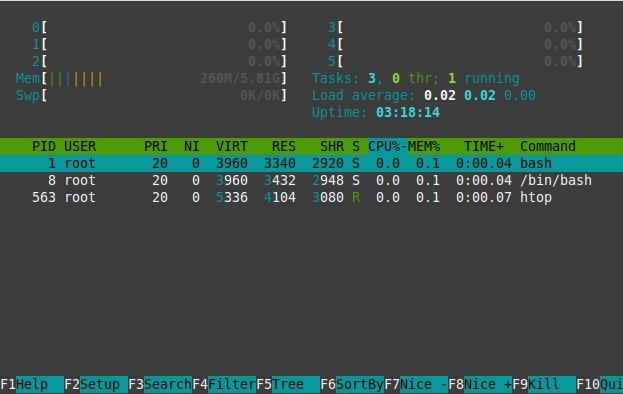Switch to F5 Tree view

(x=288, y=384)
